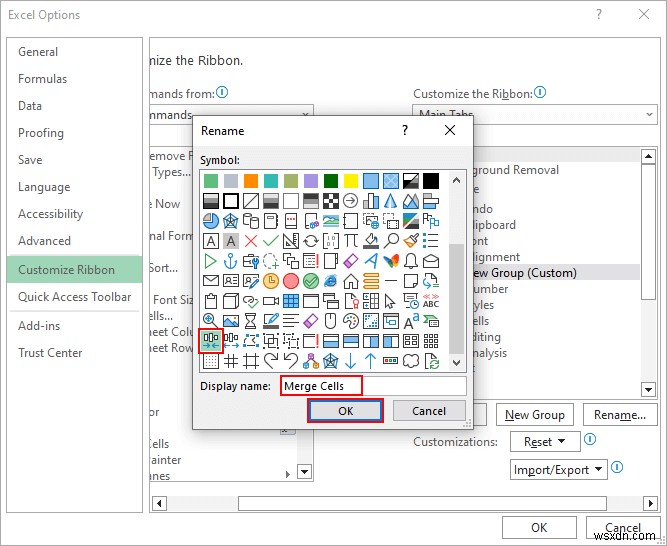Go to the Accessibility category

coord(50,214)
